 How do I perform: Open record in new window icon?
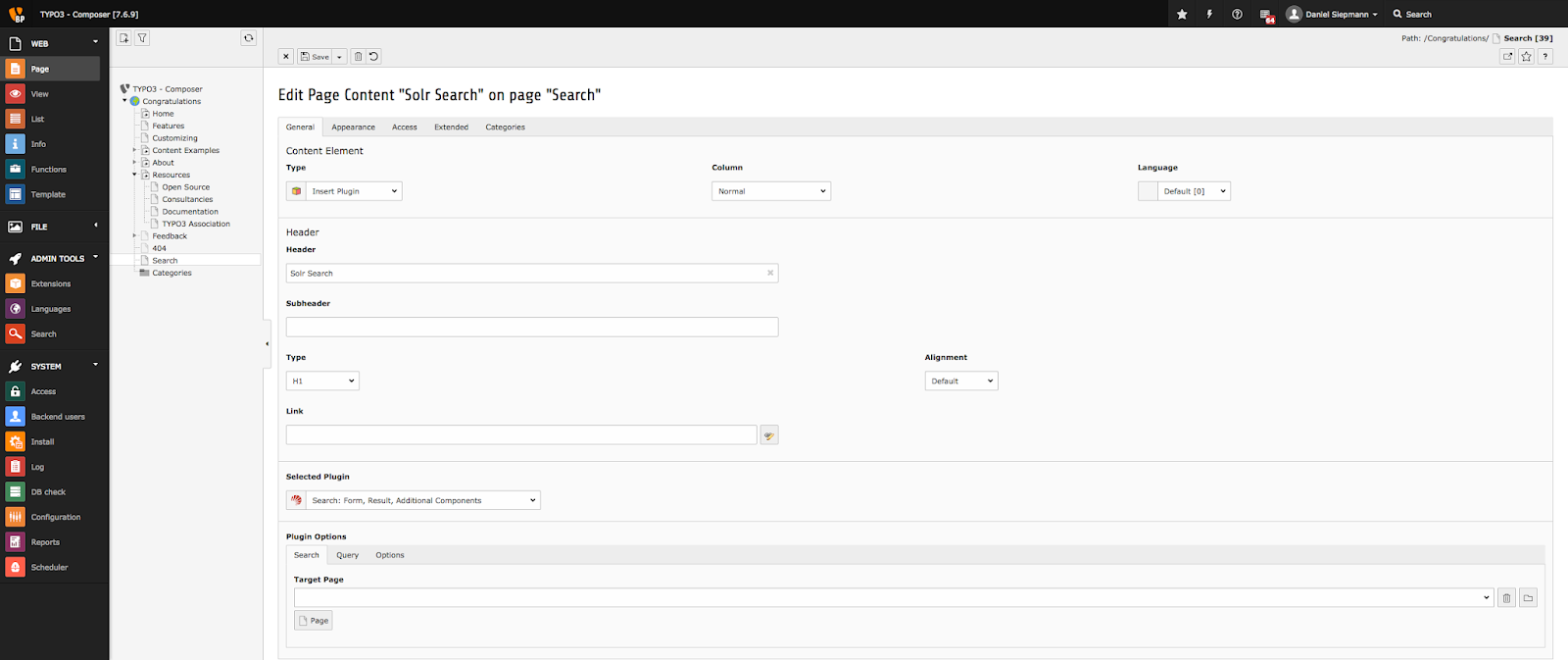click(1507, 57)
